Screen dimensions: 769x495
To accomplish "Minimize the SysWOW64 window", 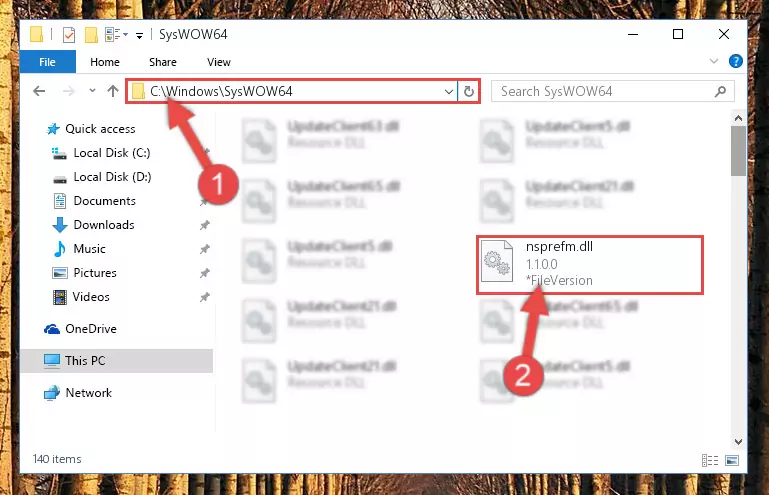I will click(633, 34).
